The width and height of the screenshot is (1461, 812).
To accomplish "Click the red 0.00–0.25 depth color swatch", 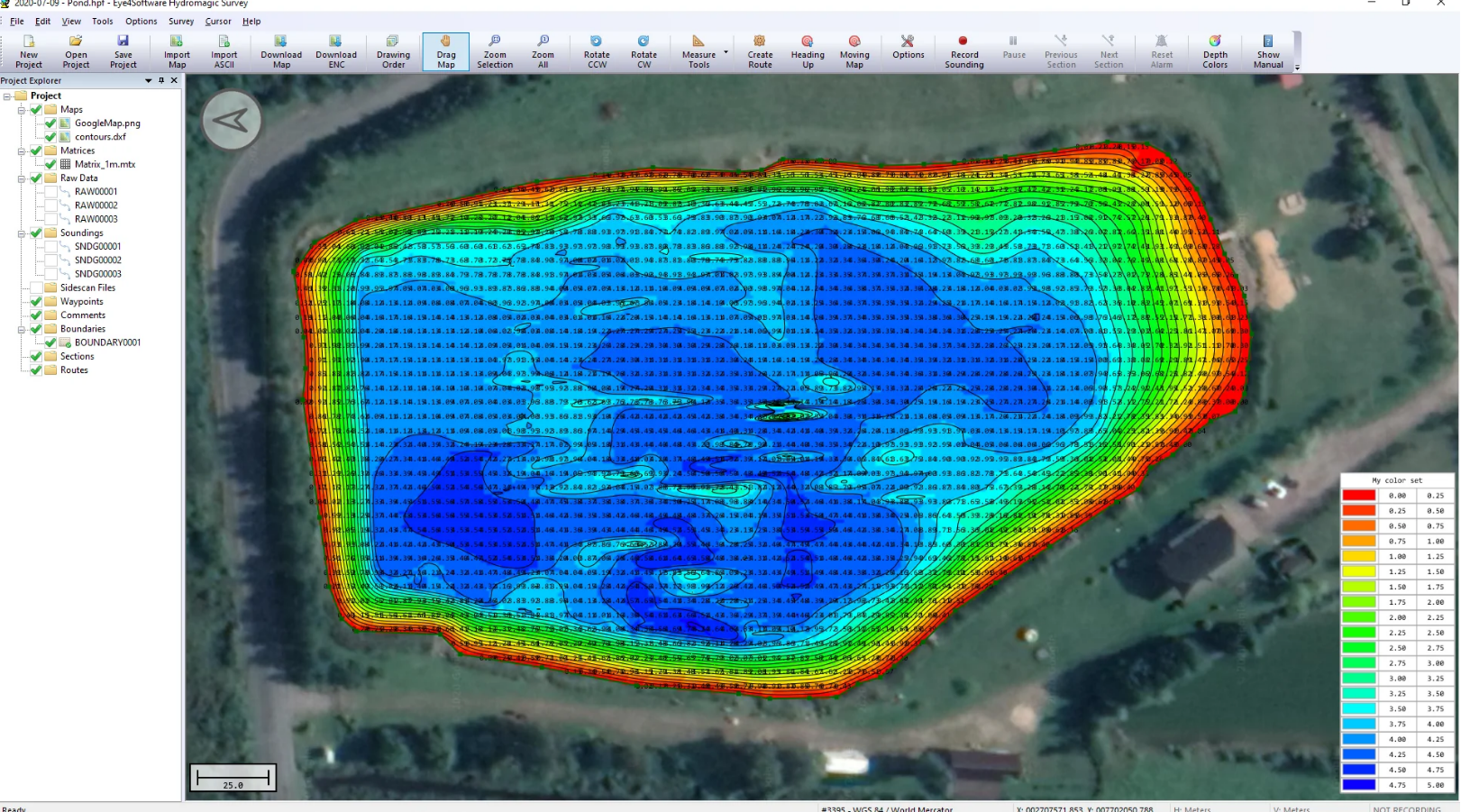I will point(1358,495).
